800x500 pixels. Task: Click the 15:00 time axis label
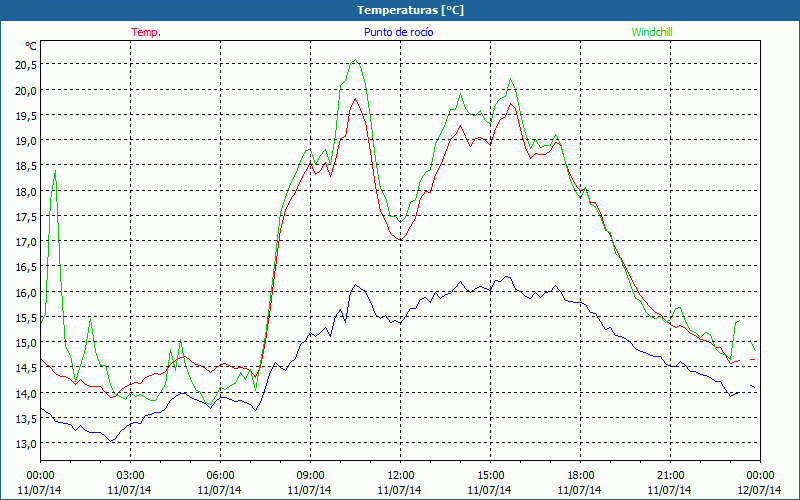point(490,475)
